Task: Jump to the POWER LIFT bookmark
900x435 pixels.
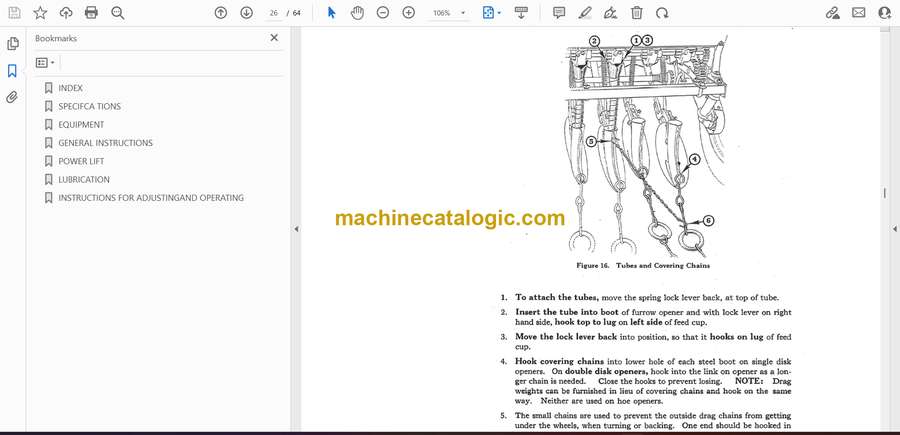Action: [81, 161]
